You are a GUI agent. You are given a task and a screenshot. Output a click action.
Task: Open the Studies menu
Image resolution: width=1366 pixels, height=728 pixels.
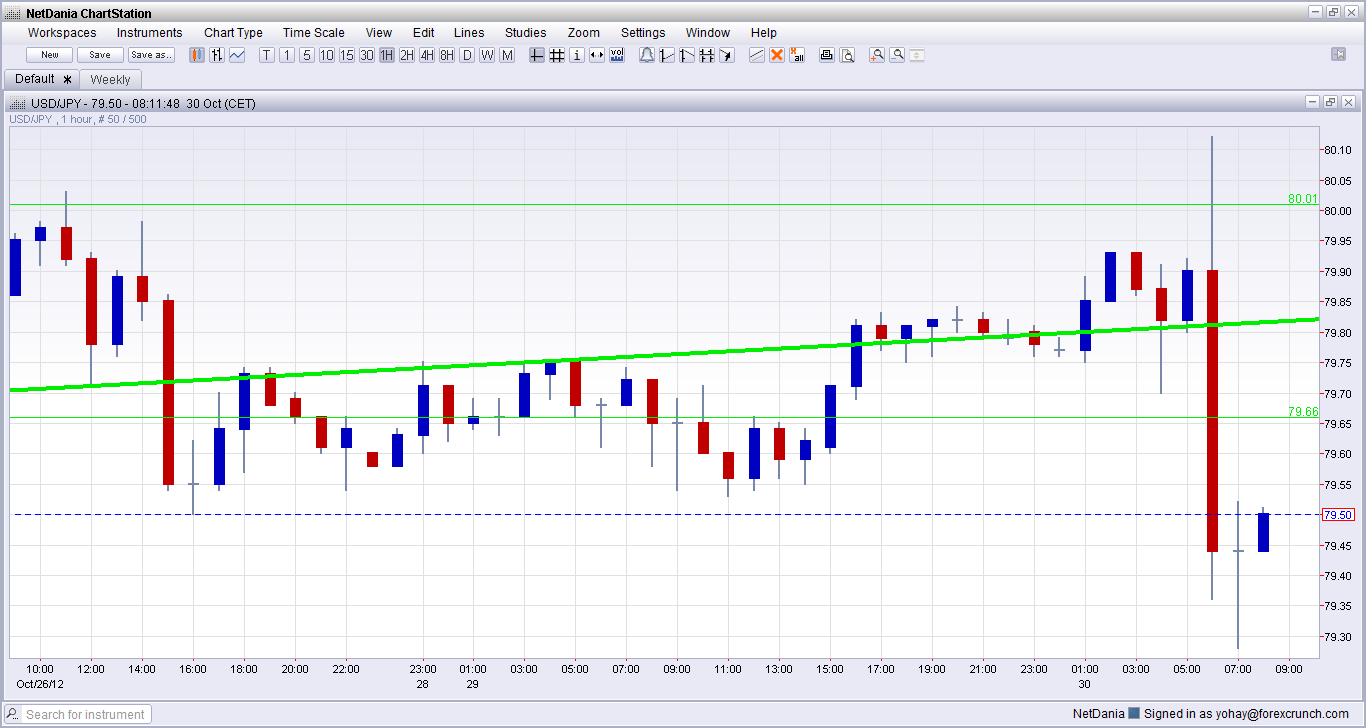pos(525,33)
